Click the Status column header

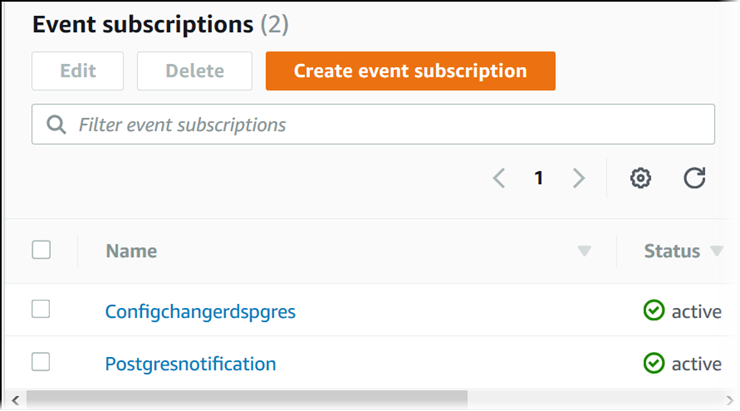[x=672, y=251]
